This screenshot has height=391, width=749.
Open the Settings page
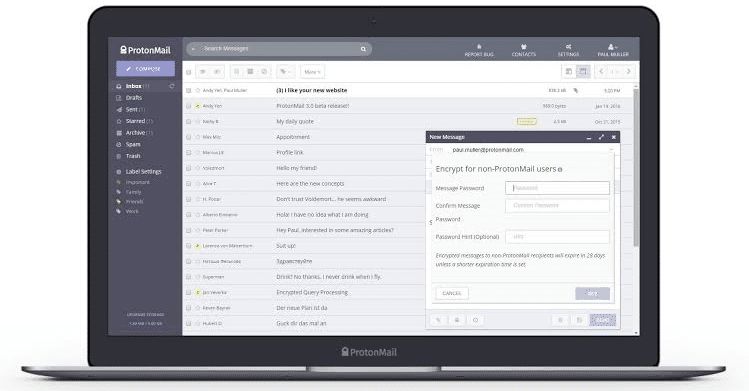tap(568, 50)
